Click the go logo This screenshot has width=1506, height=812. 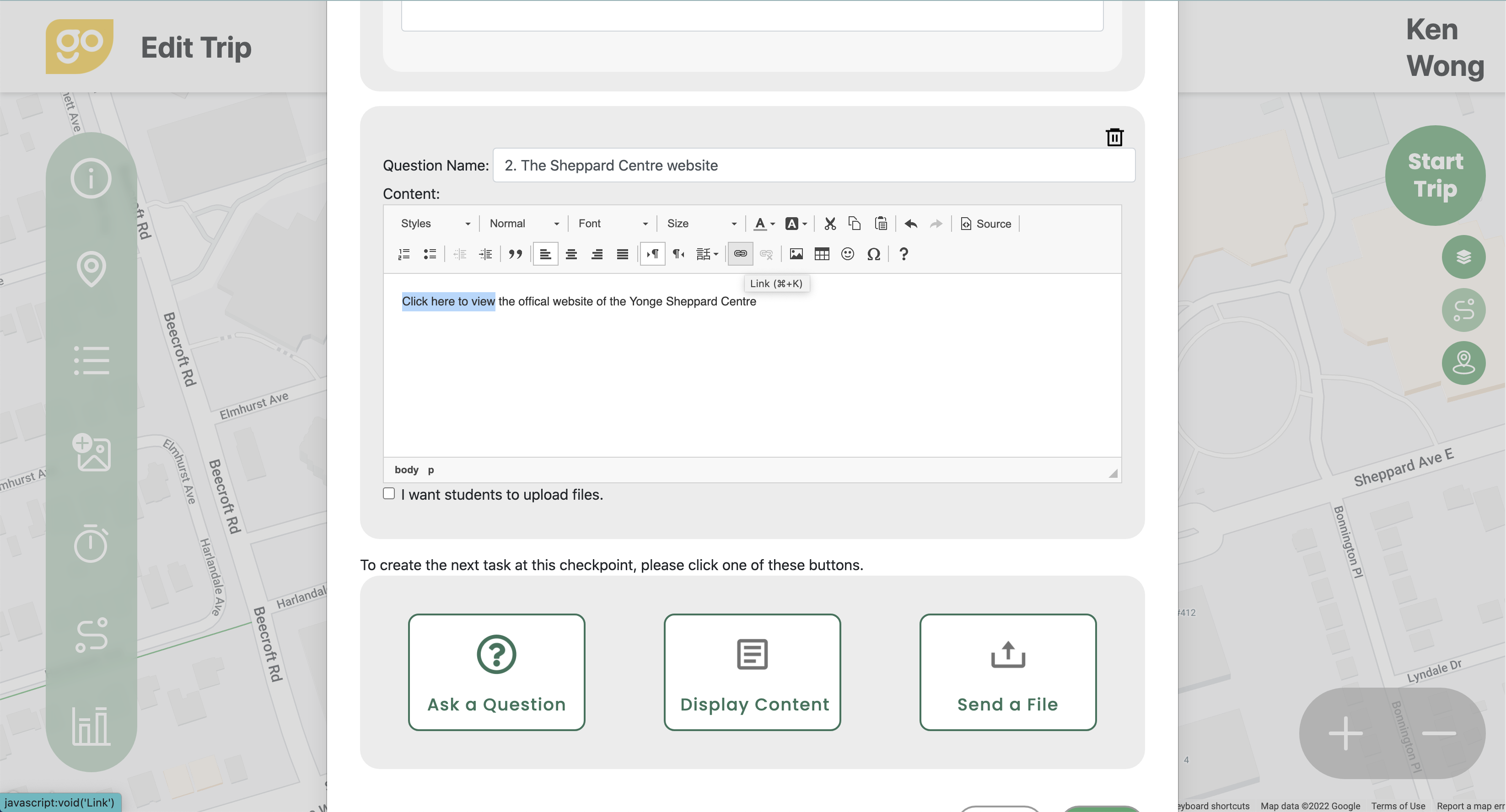[x=80, y=46]
